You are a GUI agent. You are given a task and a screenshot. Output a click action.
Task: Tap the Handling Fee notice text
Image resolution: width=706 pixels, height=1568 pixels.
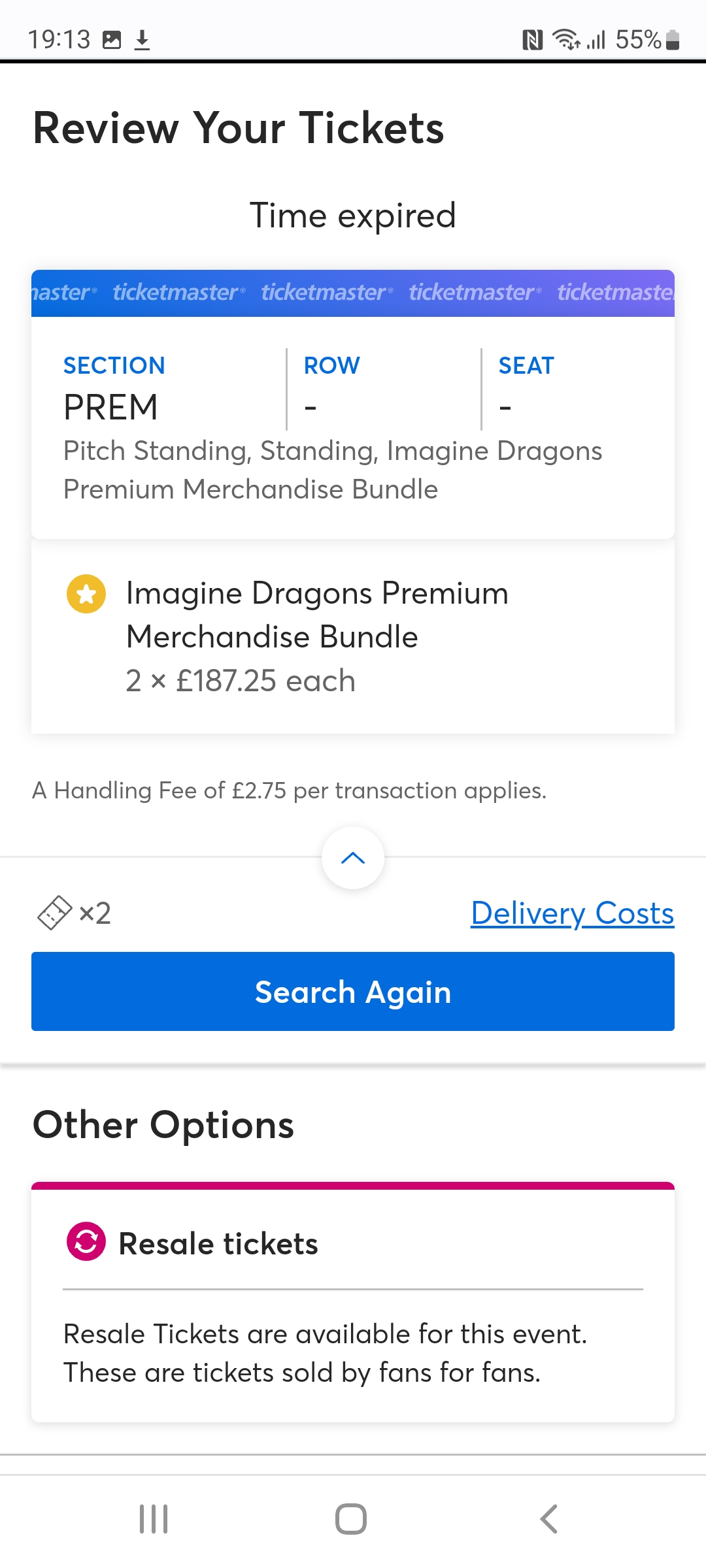click(289, 791)
